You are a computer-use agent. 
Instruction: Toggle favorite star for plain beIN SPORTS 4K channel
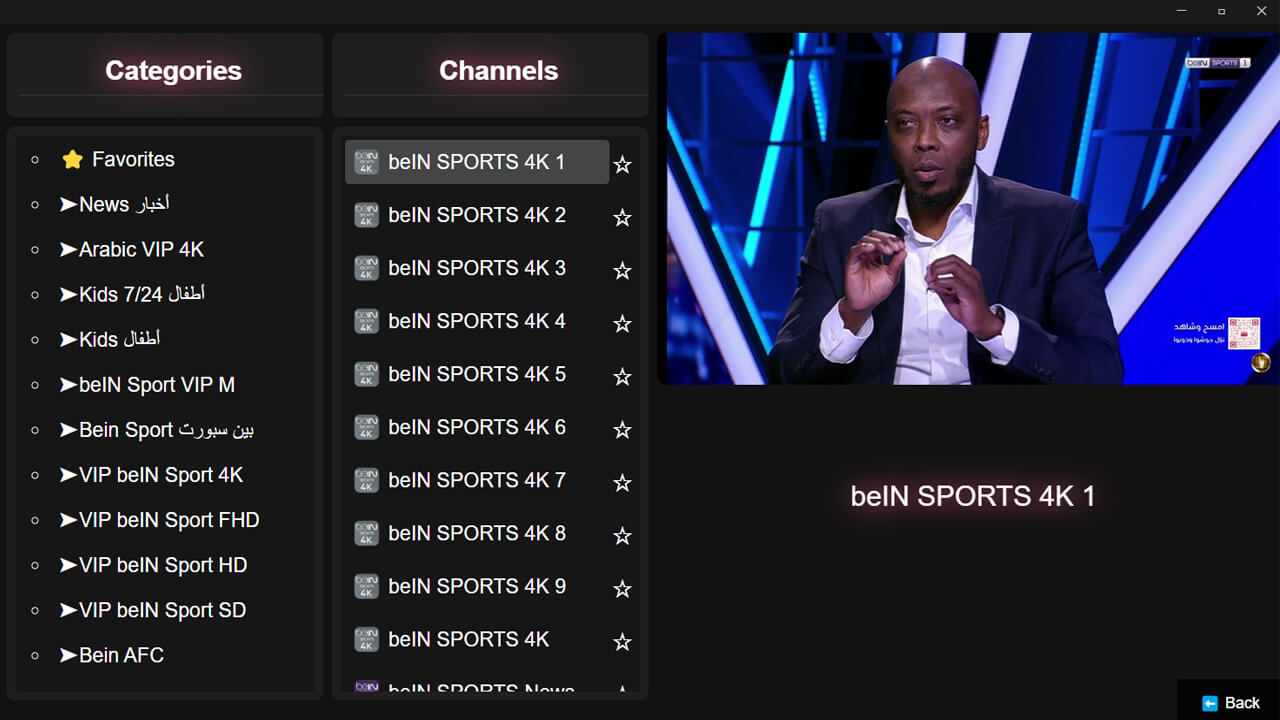point(622,641)
